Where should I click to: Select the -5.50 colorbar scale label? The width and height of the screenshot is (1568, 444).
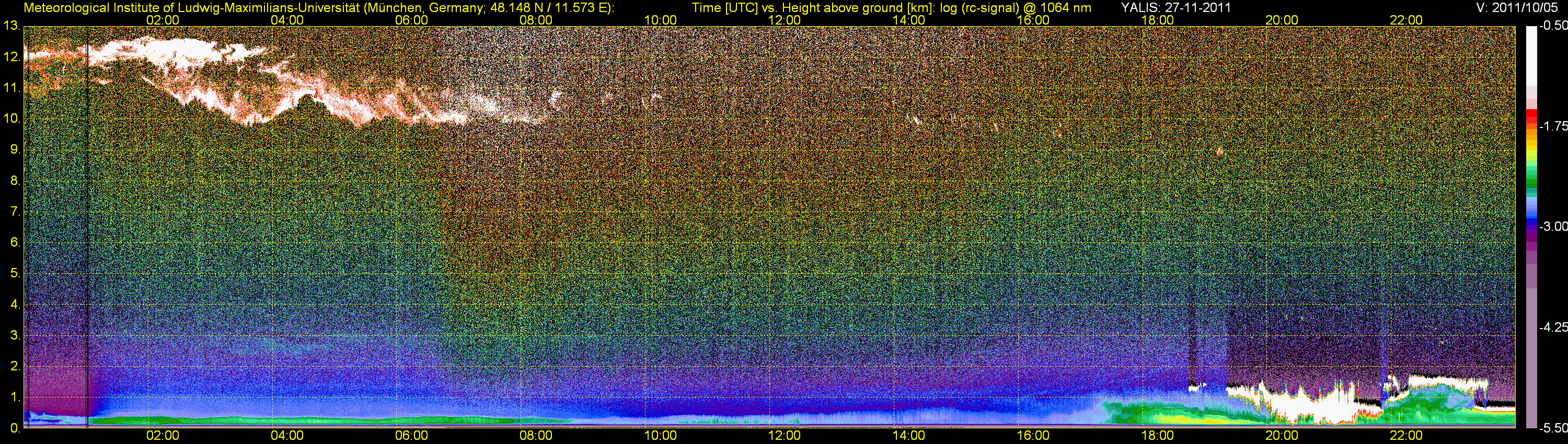(x=1553, y=428)
